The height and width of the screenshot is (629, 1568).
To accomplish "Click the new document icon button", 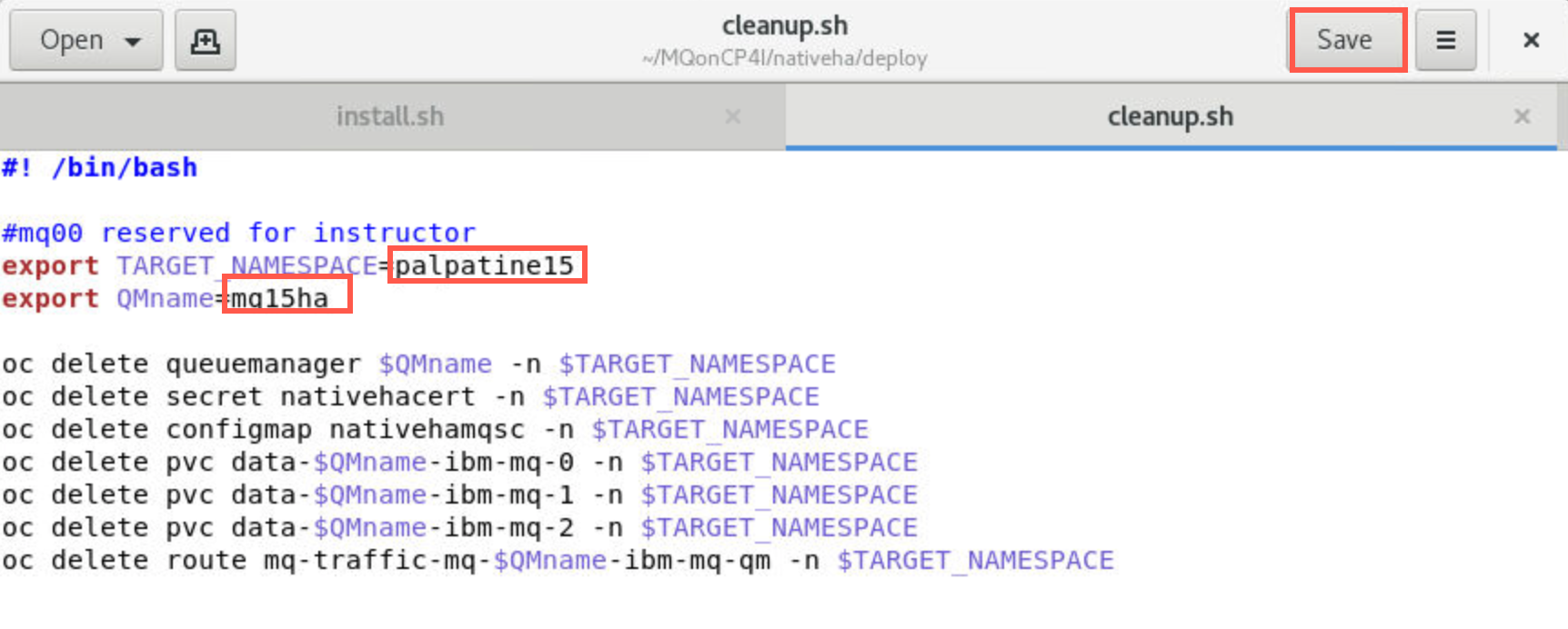I will [206, 41].
